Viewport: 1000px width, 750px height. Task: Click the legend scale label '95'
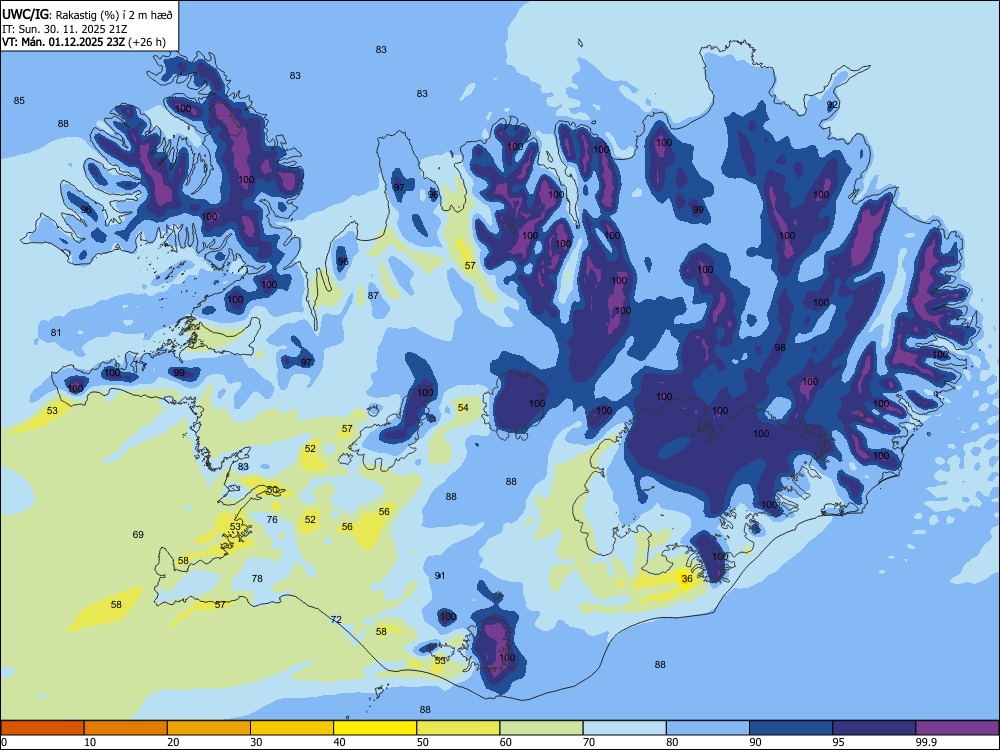pos(839,742)
